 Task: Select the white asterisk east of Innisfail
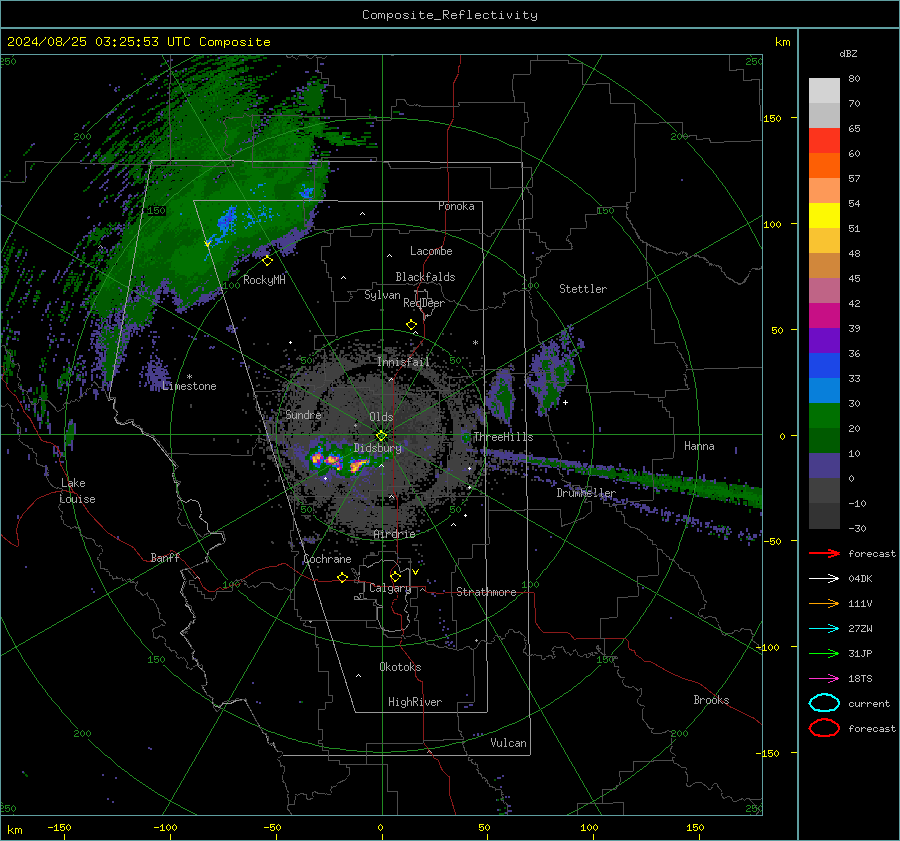tap(475, 343)
